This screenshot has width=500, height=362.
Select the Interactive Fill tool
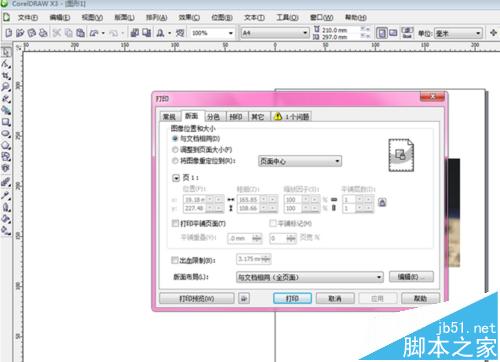click(6, 230)
